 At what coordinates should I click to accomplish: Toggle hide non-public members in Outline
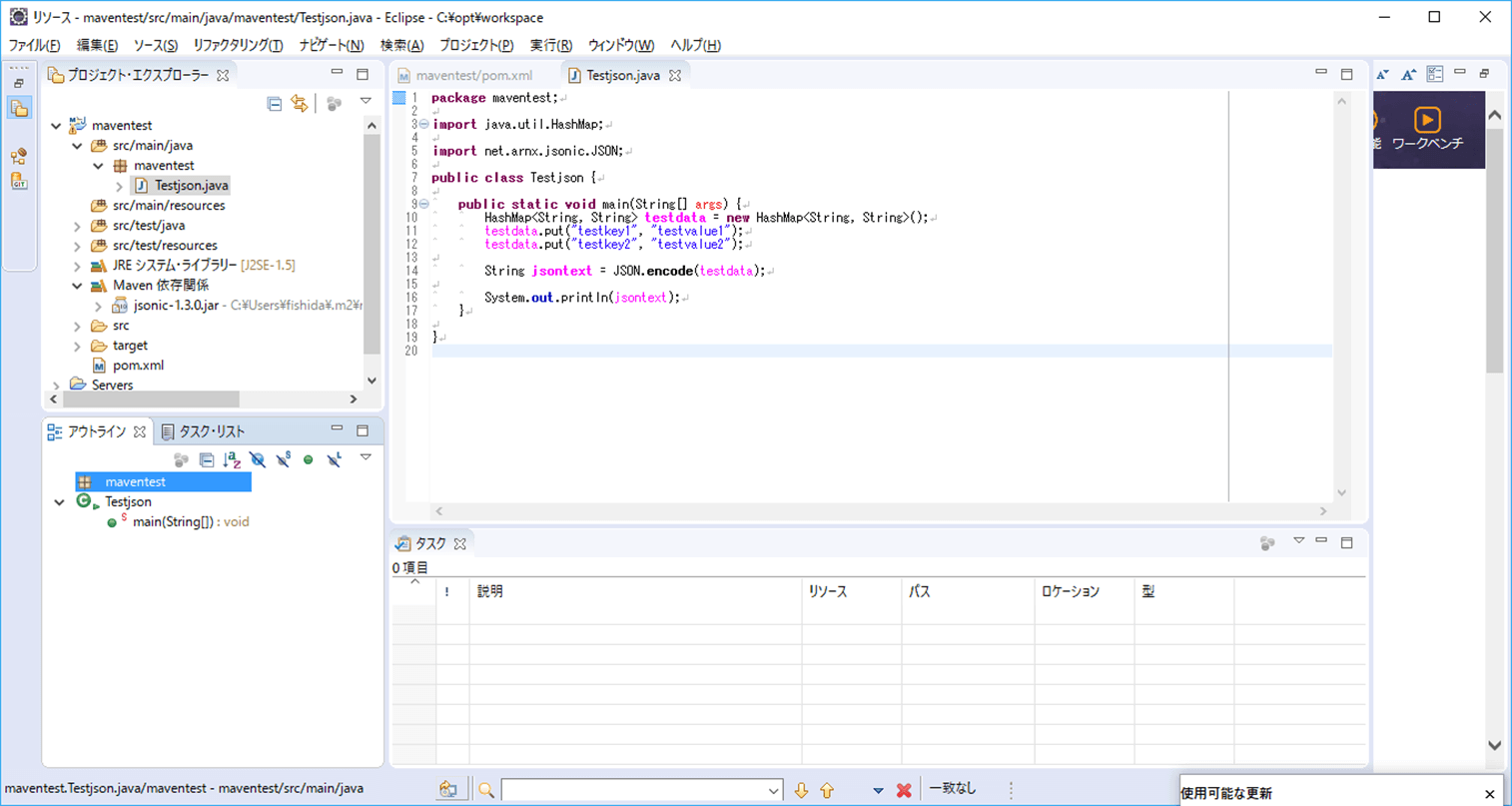(x=309, y=460)
